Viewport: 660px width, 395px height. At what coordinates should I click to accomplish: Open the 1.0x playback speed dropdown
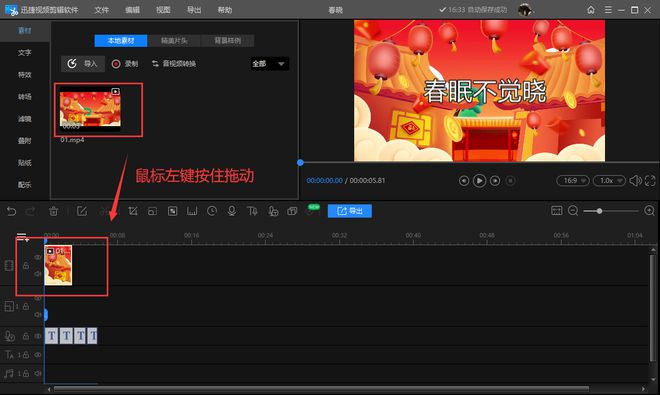pos(609,181)
